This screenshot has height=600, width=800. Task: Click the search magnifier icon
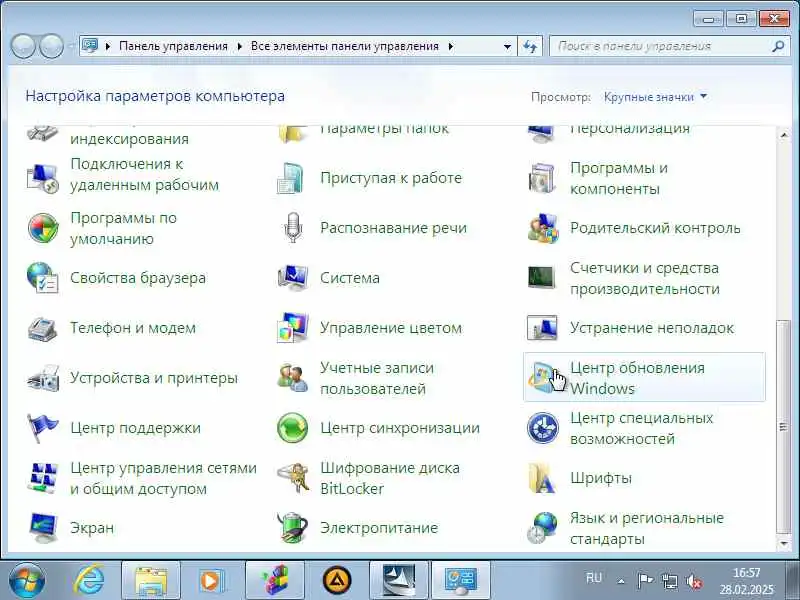click(778, 46)
